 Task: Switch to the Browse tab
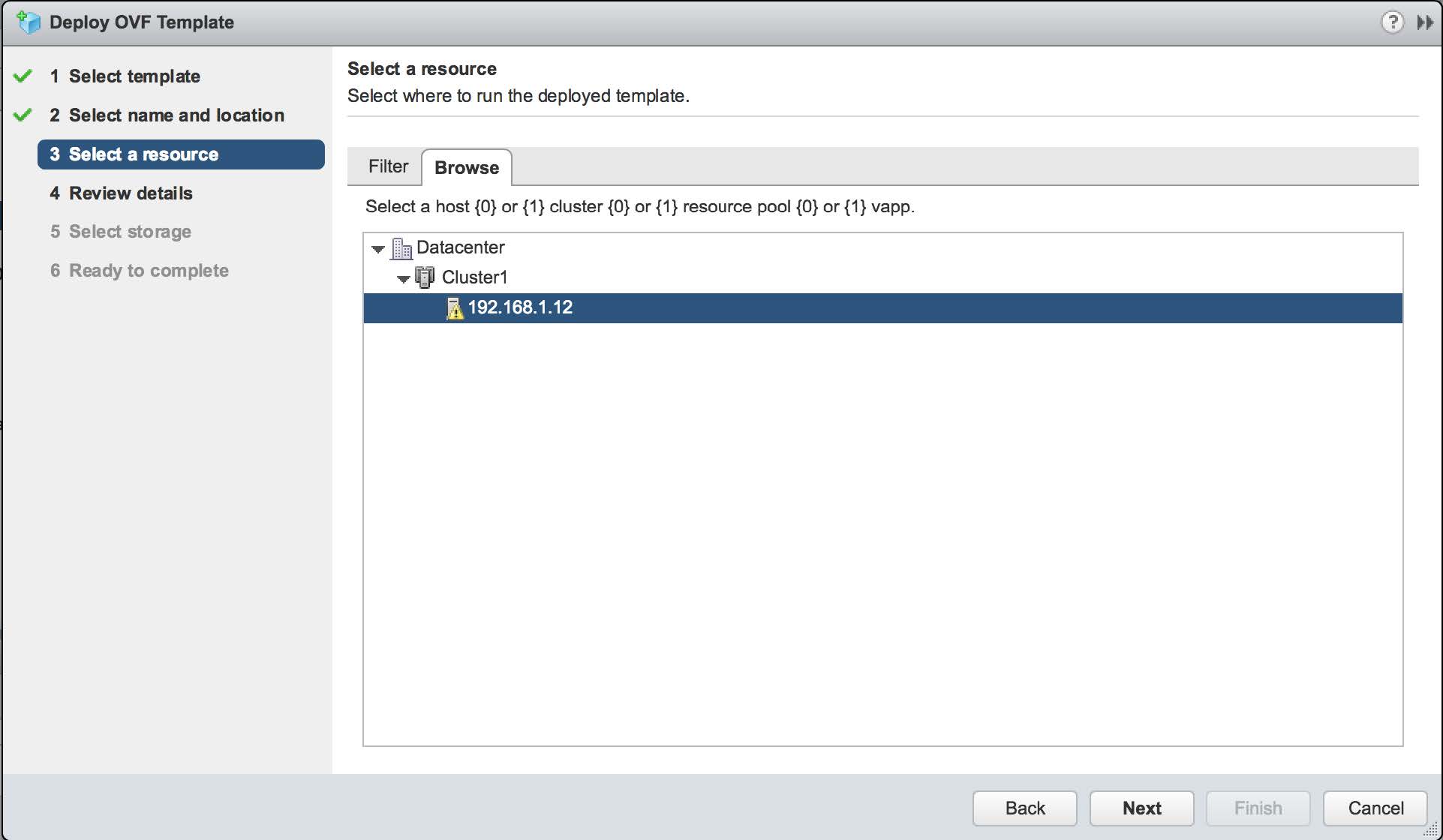click(466, 167)
